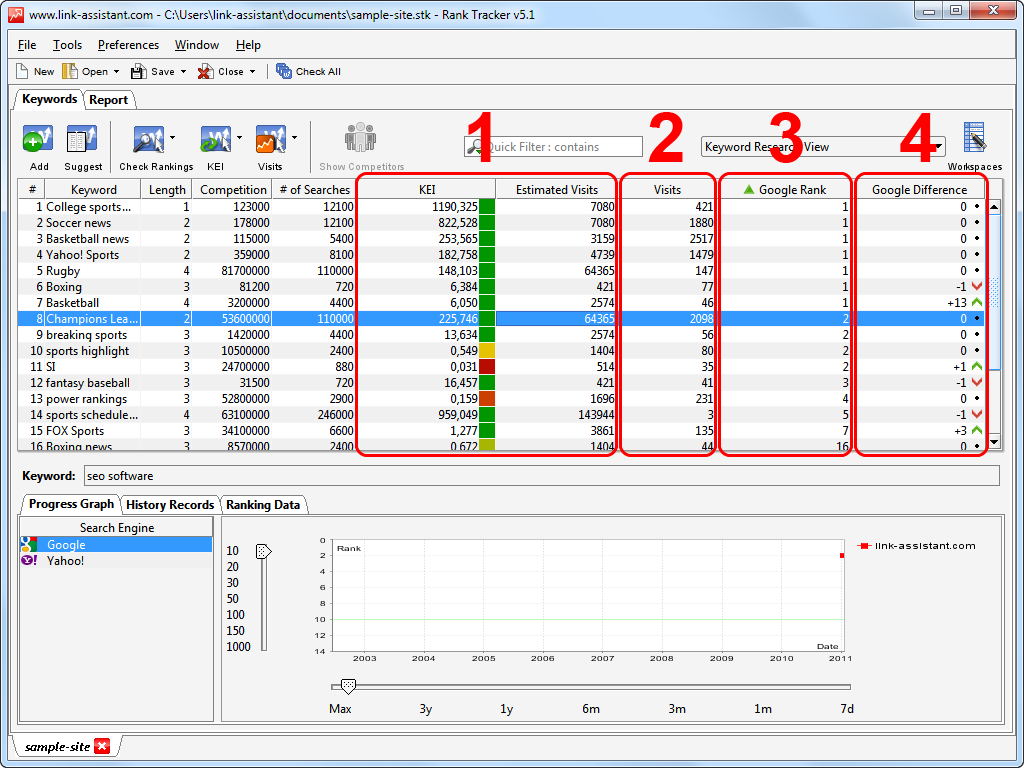This screenshot has width=1024, height=768.
Task: Click the red KEI swatch for SI
Action: [x=487, y=366]
